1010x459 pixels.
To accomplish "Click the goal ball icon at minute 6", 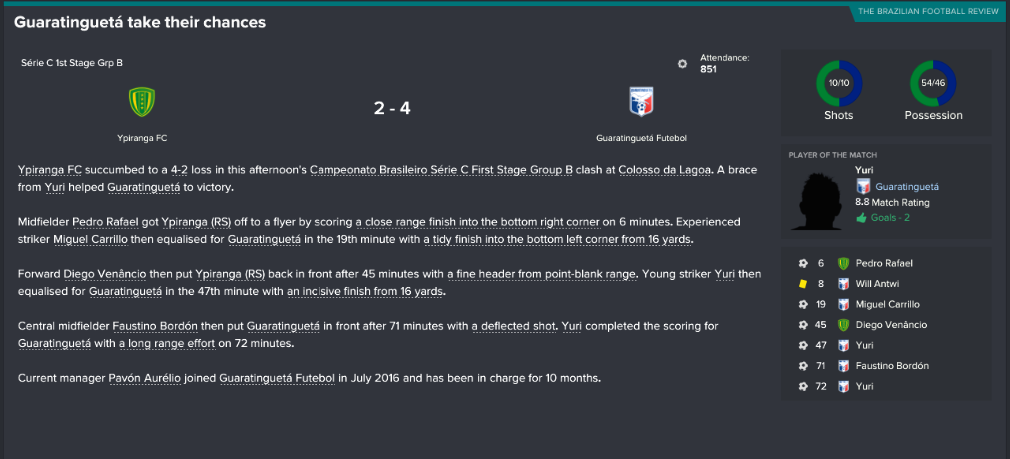I will pos(803,263).
